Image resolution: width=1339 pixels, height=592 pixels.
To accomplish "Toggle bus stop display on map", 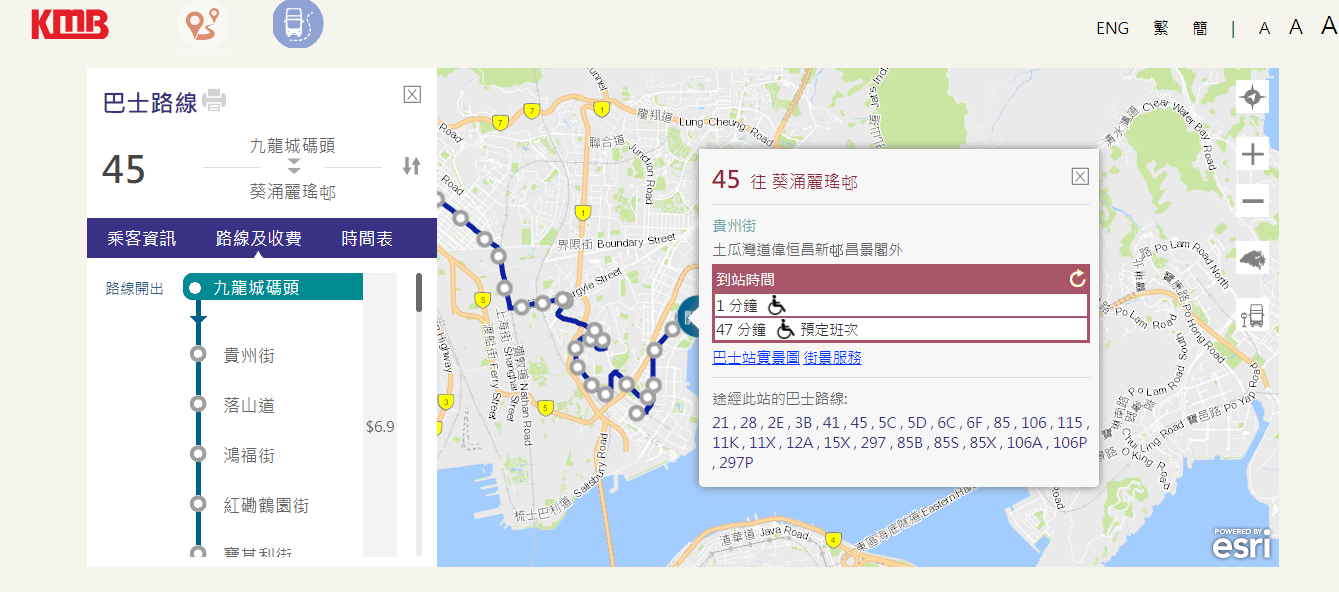I will 1252,316.
